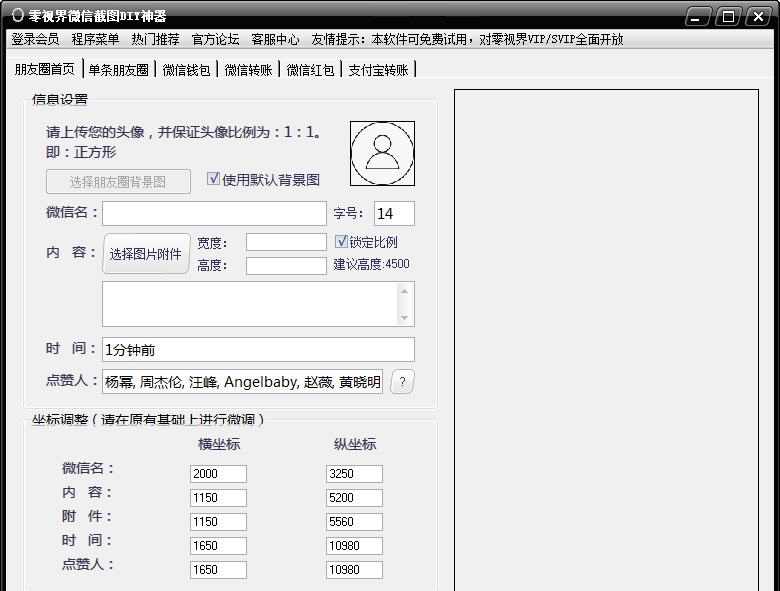Click 选择朋友圈背景图 button
Viewport: 780px width, 591px height.
coord(118,182)
